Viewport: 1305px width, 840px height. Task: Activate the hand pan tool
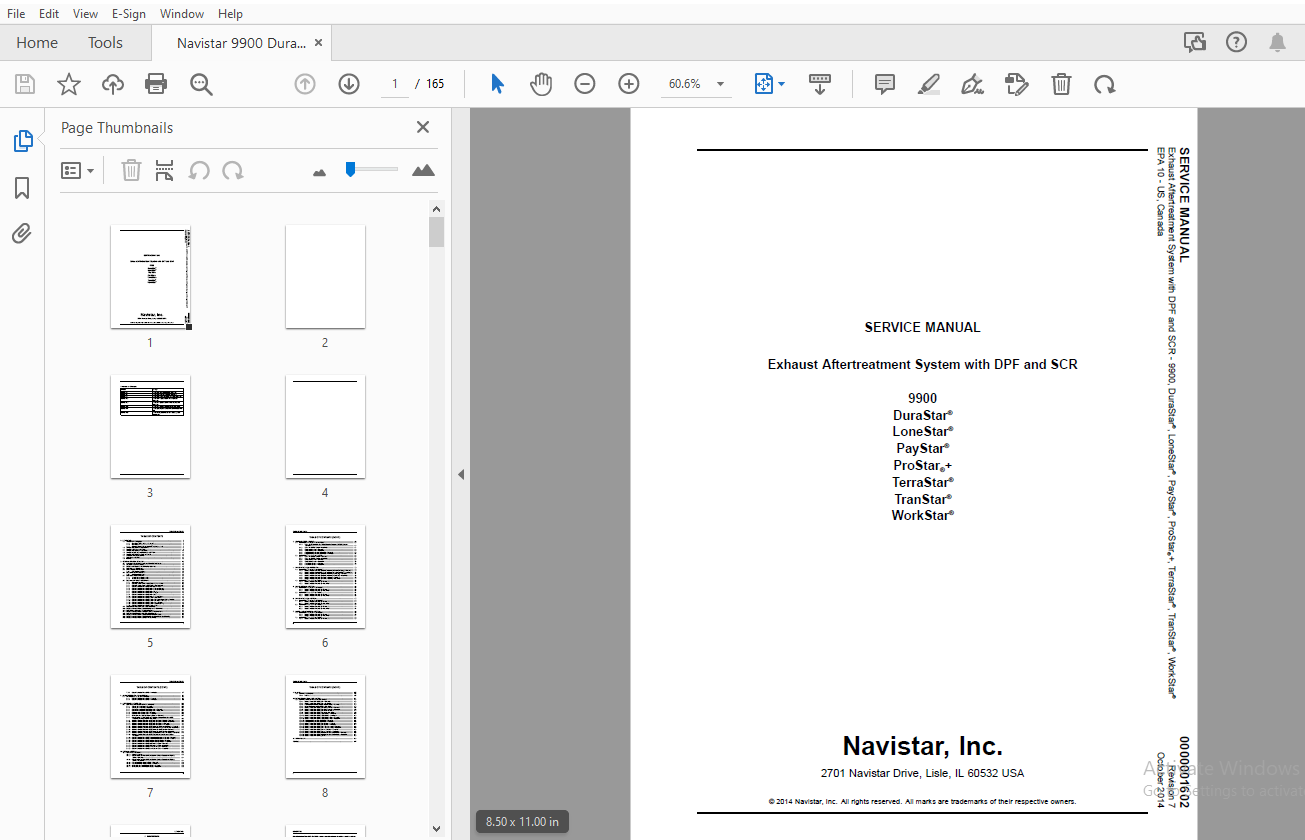pos(541,84)
